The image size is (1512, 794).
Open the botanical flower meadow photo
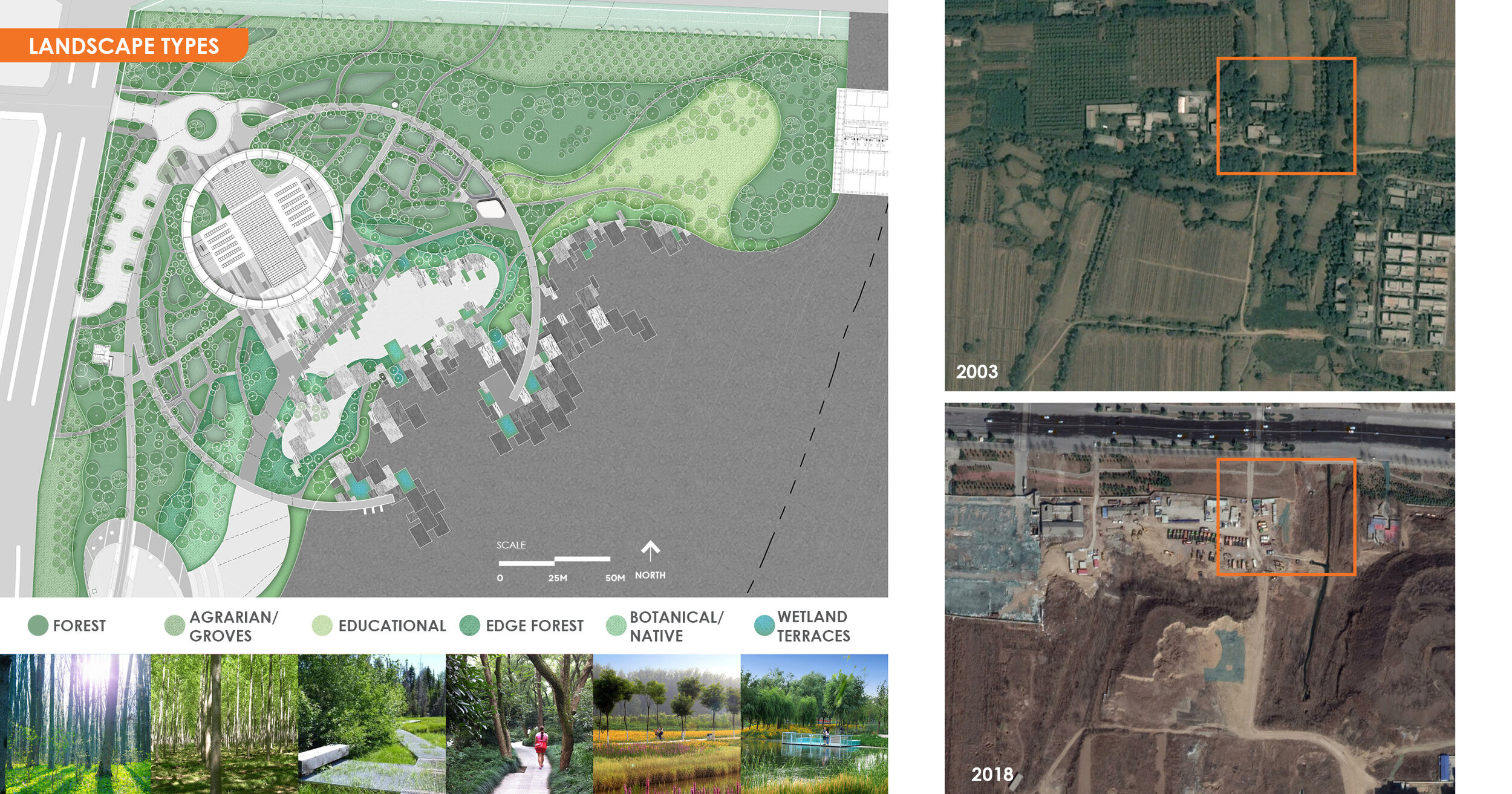(667, 724)
